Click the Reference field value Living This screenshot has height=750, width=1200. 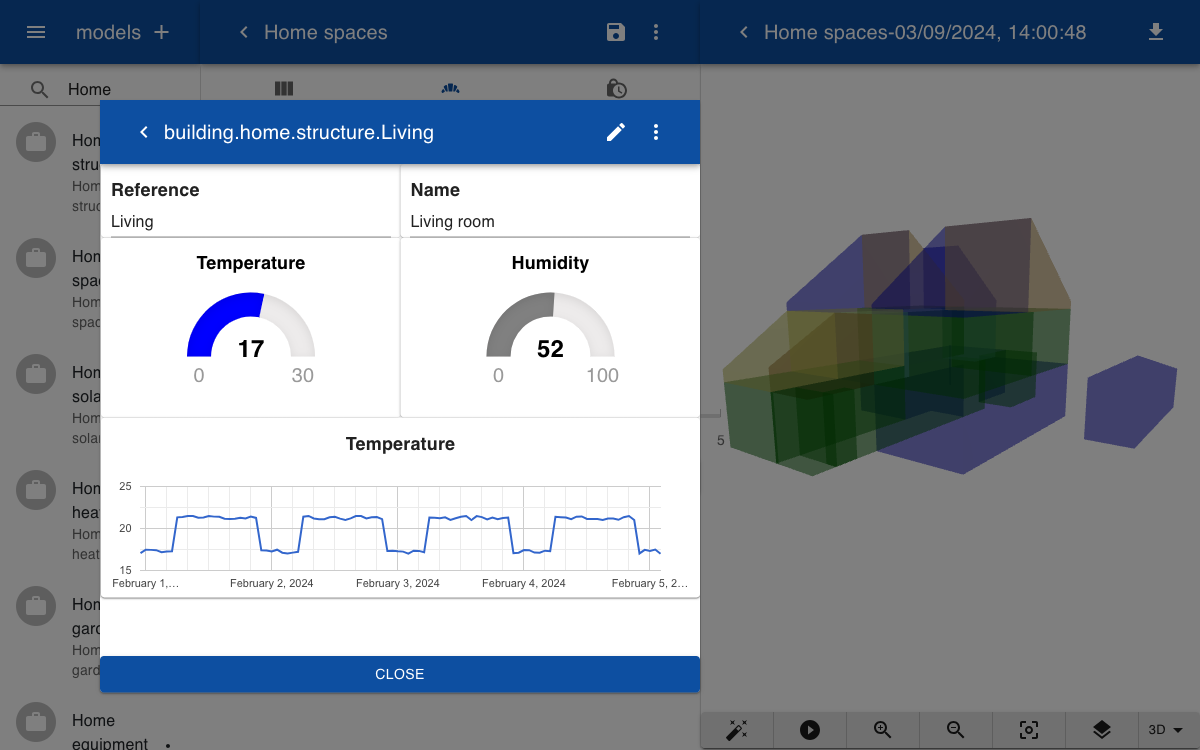click(250, 222)
